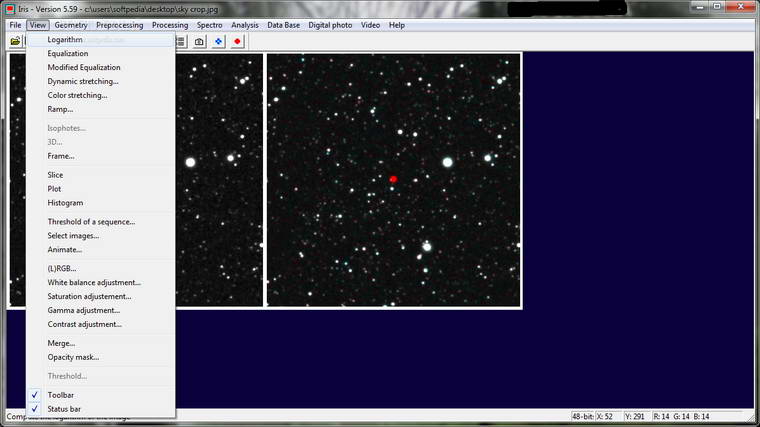Click the red circle record toolbar icon
The image size is (760, 427).
[237, 42]
